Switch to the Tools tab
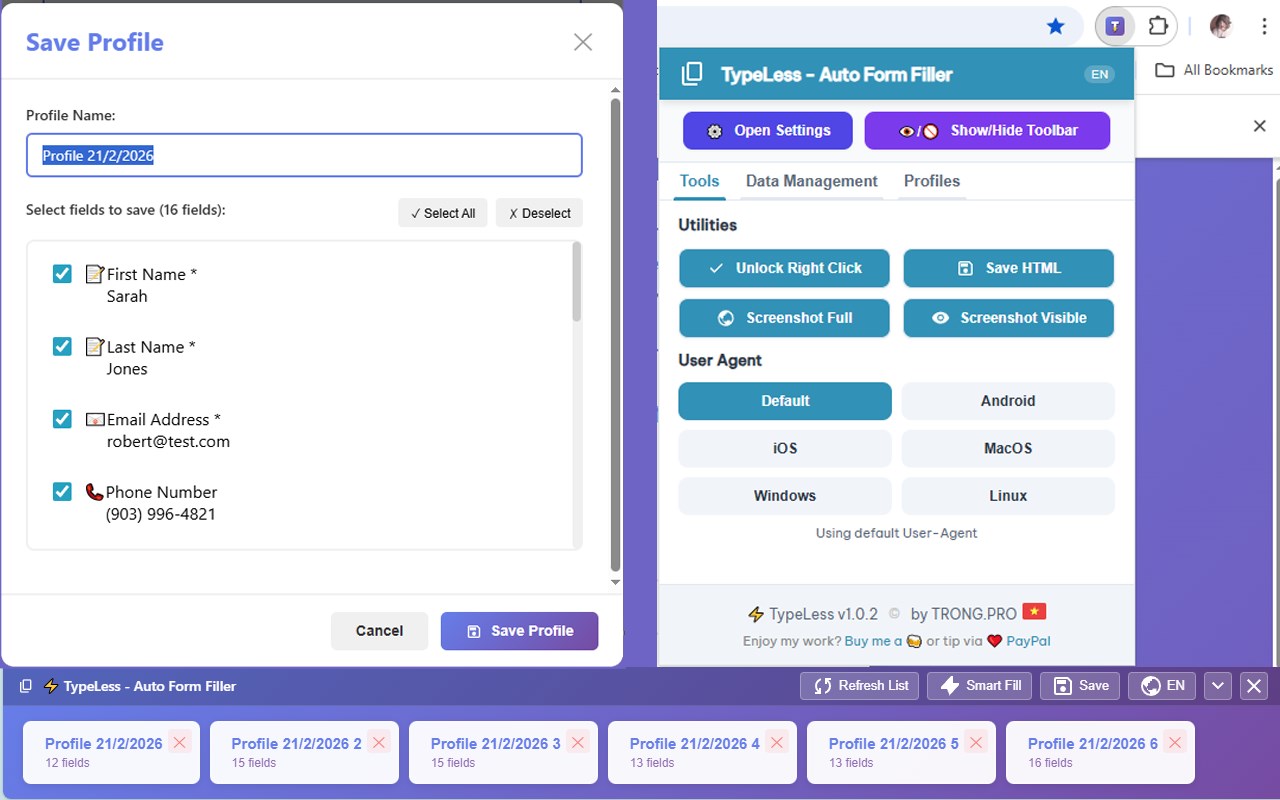1280x800 pixels. point(699,181)
